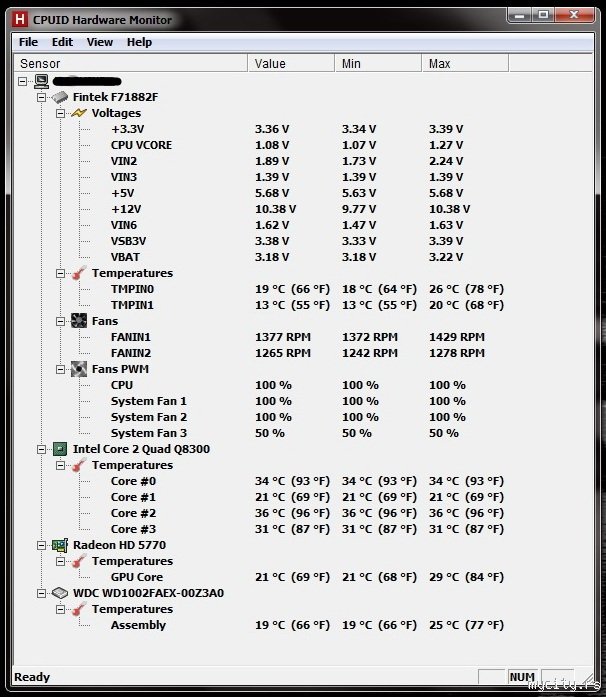Select the Core #1 row

(133, 497)
